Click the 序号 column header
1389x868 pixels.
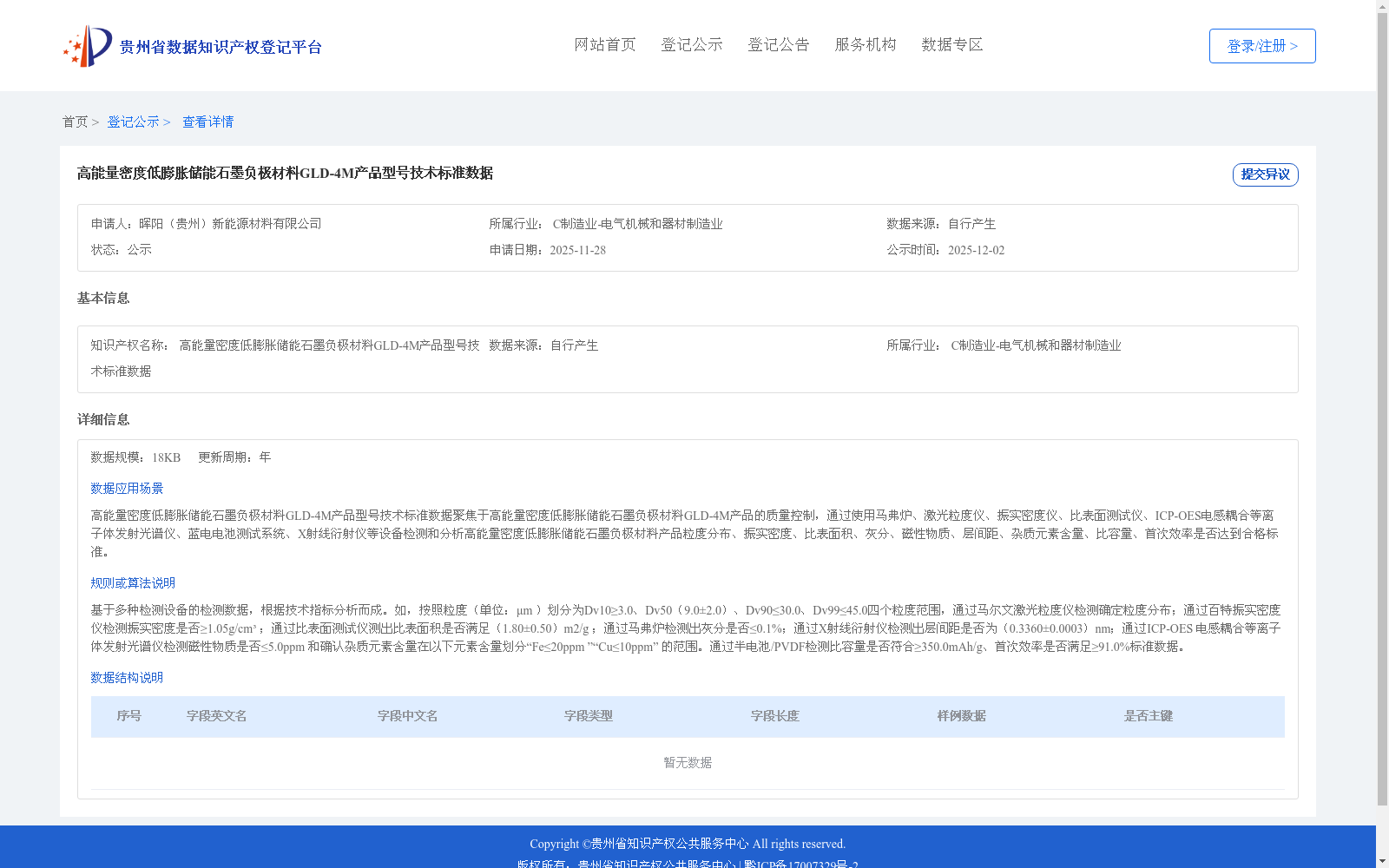(129, 716)
